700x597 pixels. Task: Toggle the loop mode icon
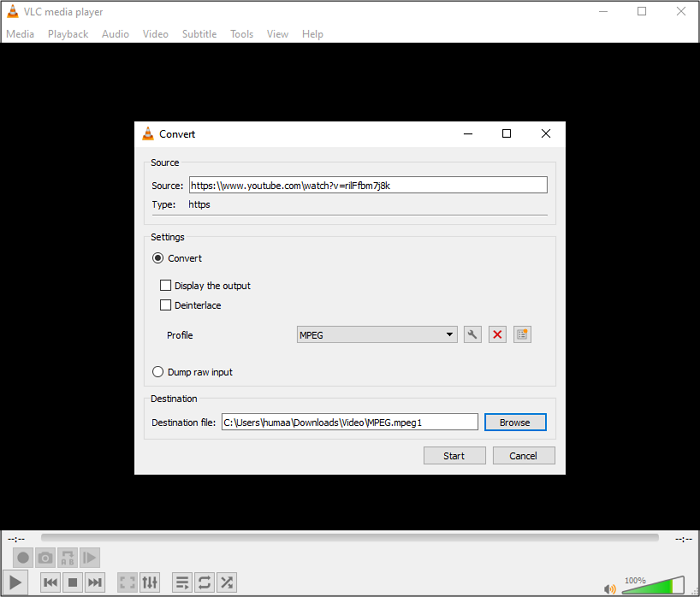(204, 582)
